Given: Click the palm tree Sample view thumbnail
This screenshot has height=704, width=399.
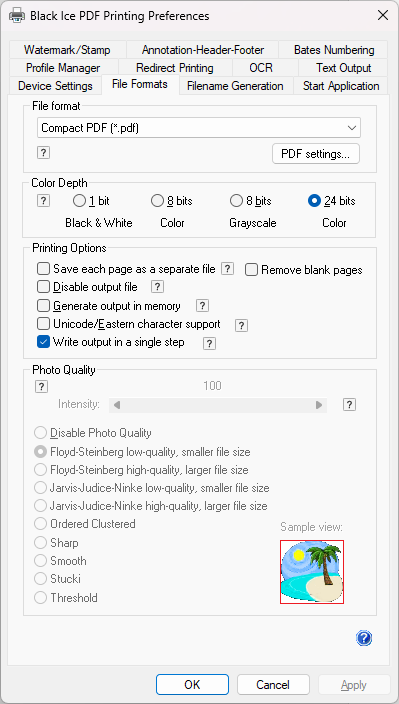Looking at the screenshot, I should (312, 572).
